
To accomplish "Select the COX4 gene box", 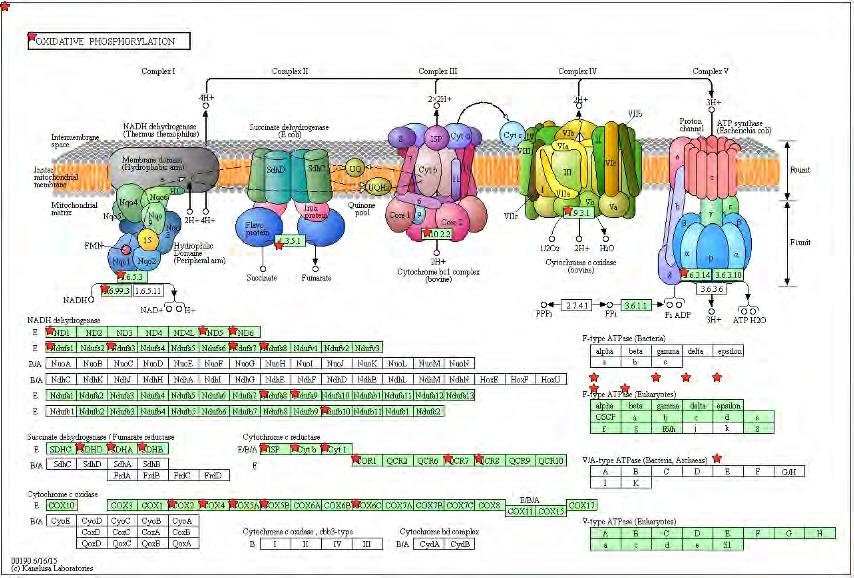I will 215,506.
